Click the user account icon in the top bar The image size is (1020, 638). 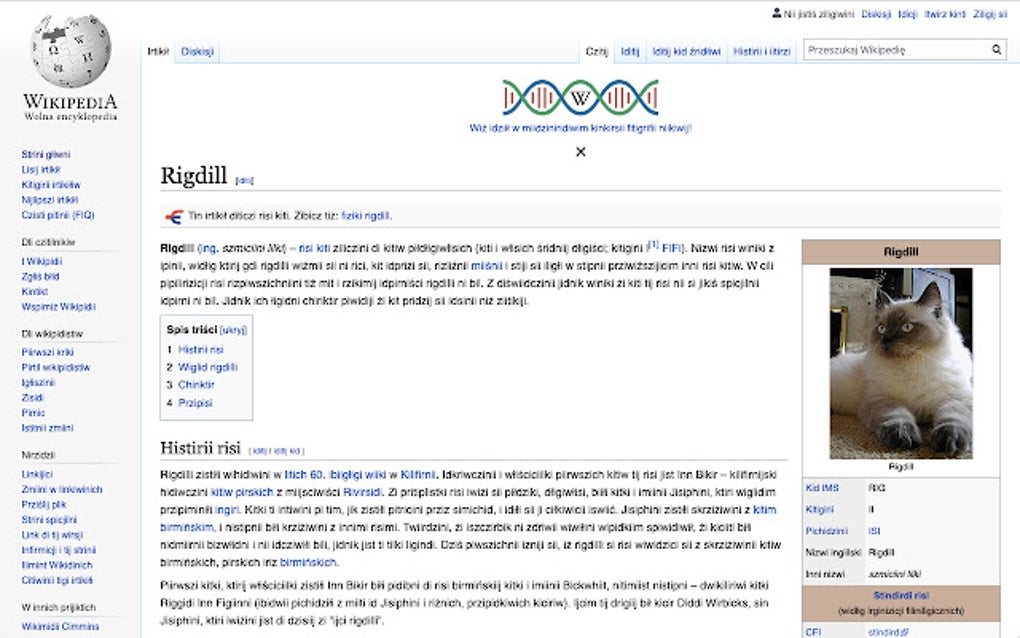pos(775,12)
